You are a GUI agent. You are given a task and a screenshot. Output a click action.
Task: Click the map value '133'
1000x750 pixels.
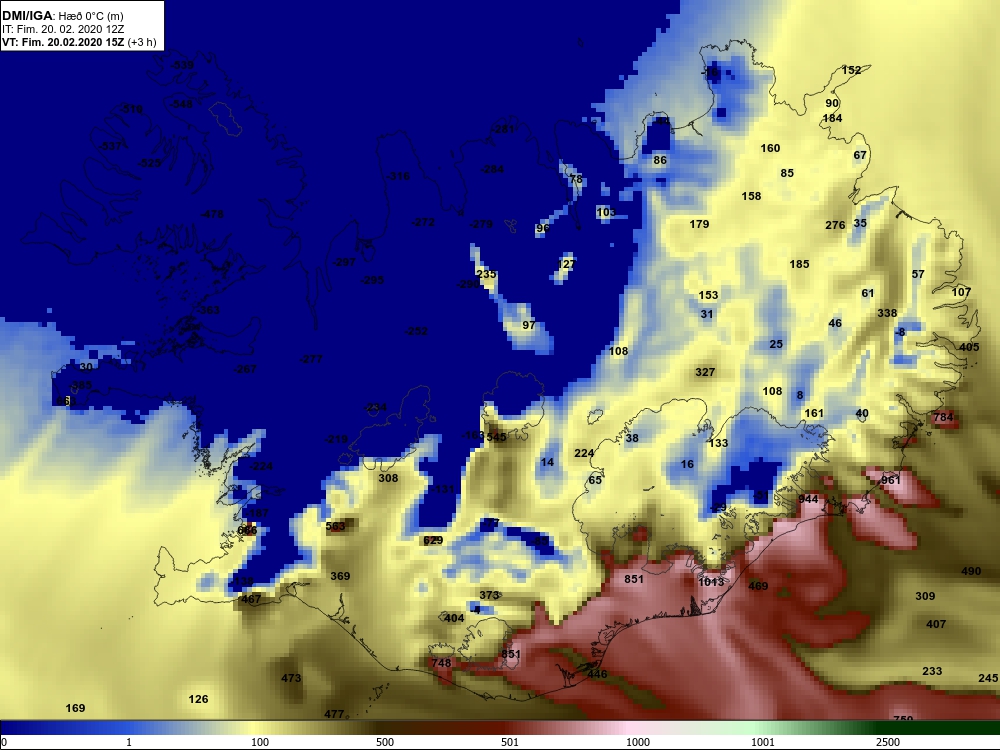(x=718, y=443)
